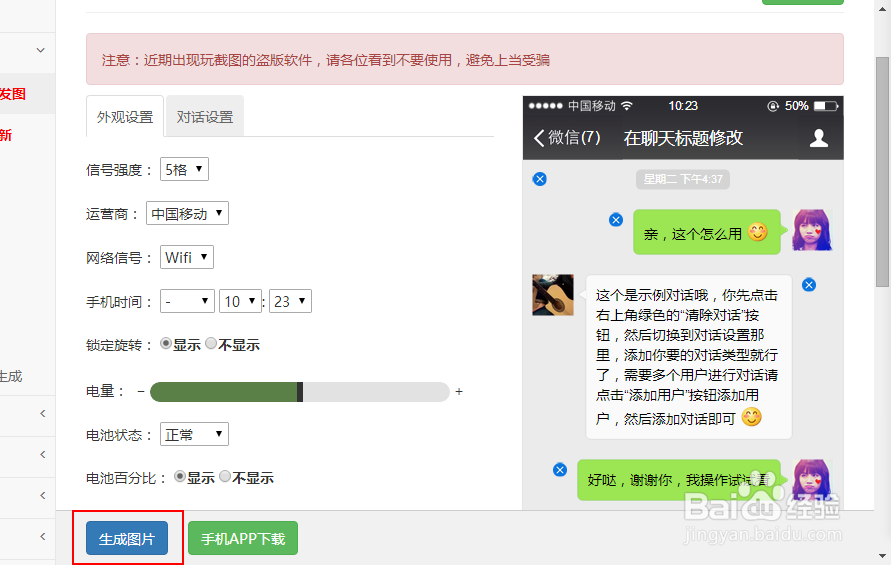Open the 电池状态 dropdown showing 正常

[x=194, y=434]
